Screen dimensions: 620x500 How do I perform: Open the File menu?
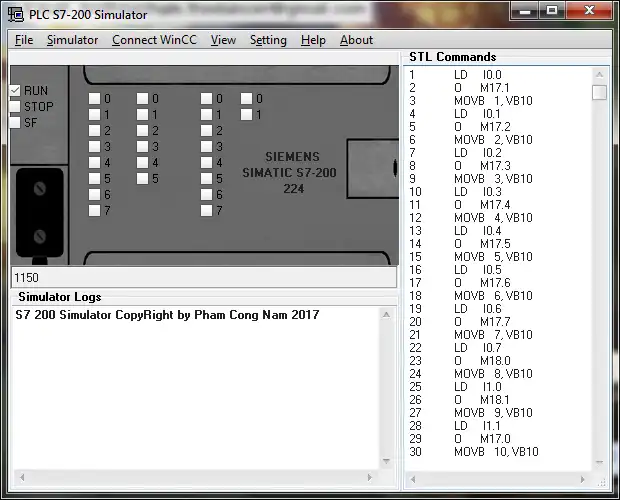24,40
